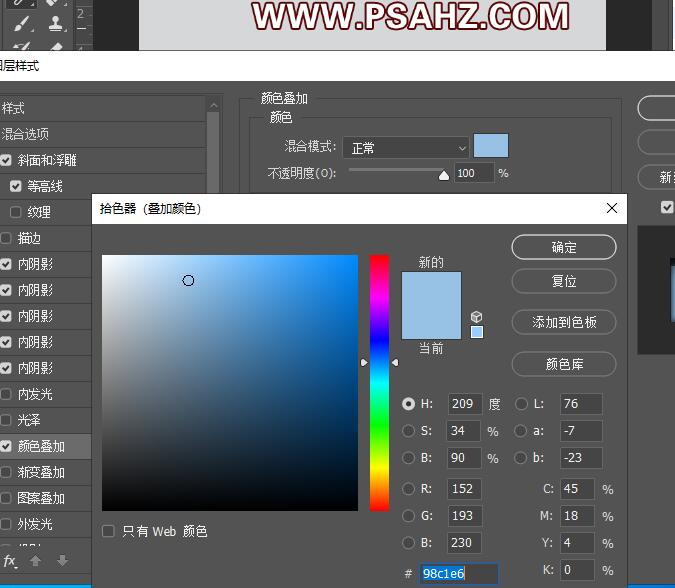
Task: Click the H value field 209
Action: pyautogui.click(x=464, y=404)
